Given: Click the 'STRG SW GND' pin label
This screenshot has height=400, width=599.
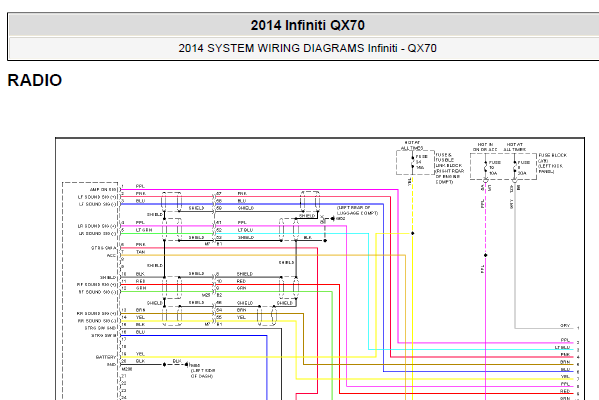Looking at the screenshot, I should tap(100, 328).
